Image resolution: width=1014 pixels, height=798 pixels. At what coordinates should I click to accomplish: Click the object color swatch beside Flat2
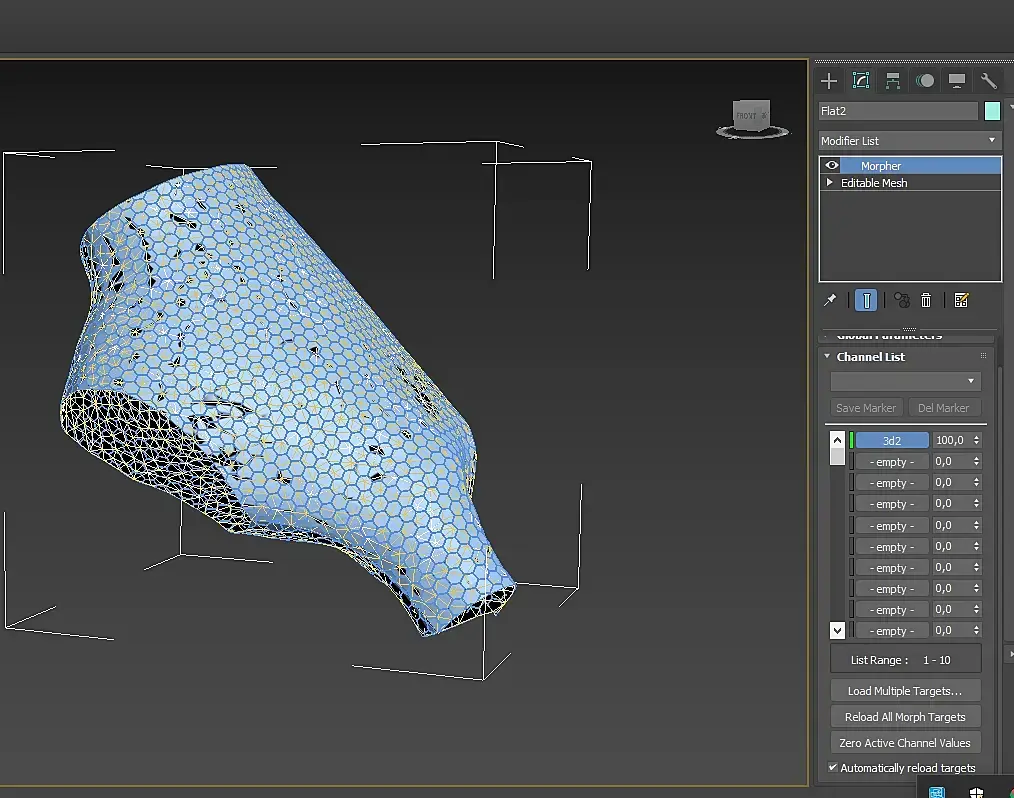[992, 111]
